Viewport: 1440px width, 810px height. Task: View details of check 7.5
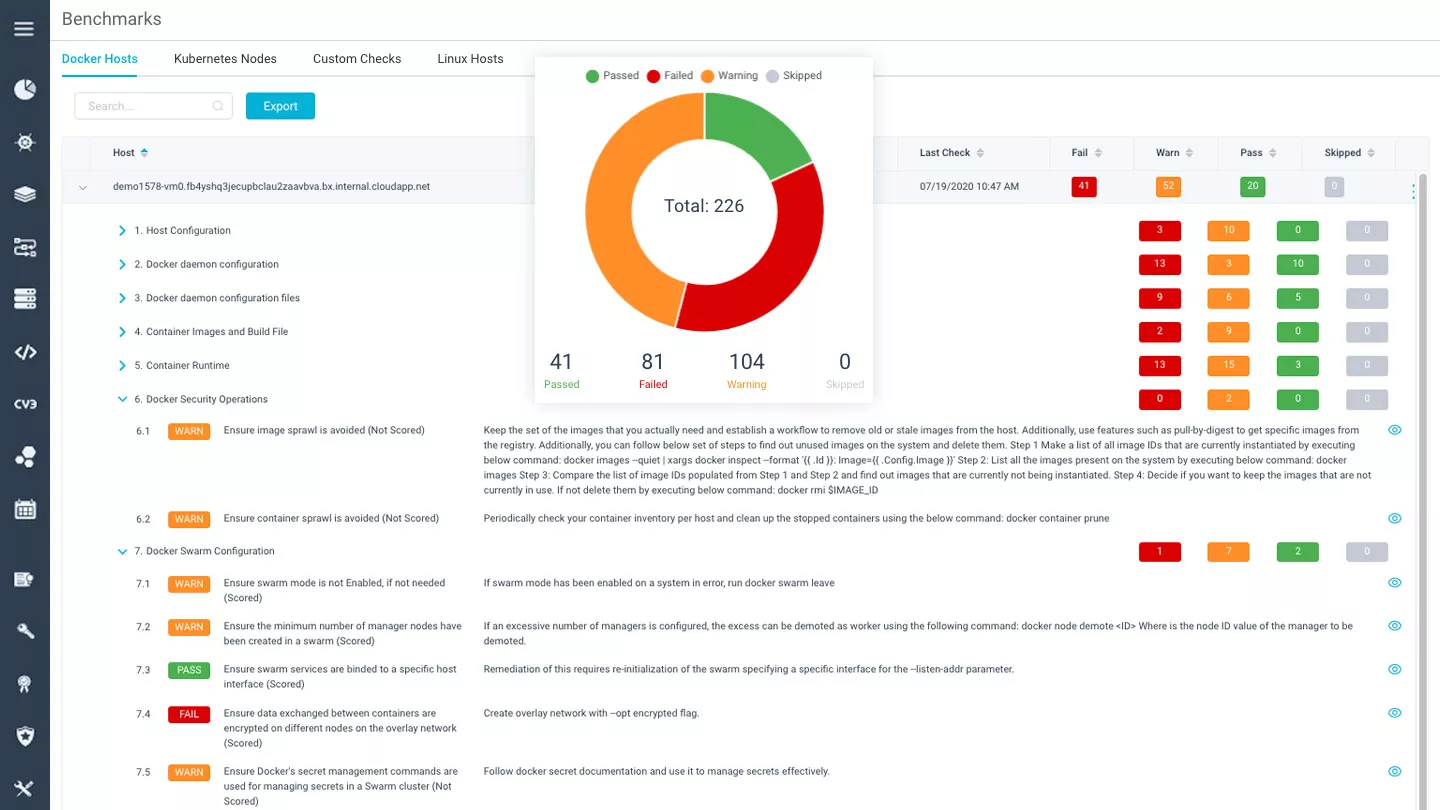pyautogui.click(x=1395, y=771)
